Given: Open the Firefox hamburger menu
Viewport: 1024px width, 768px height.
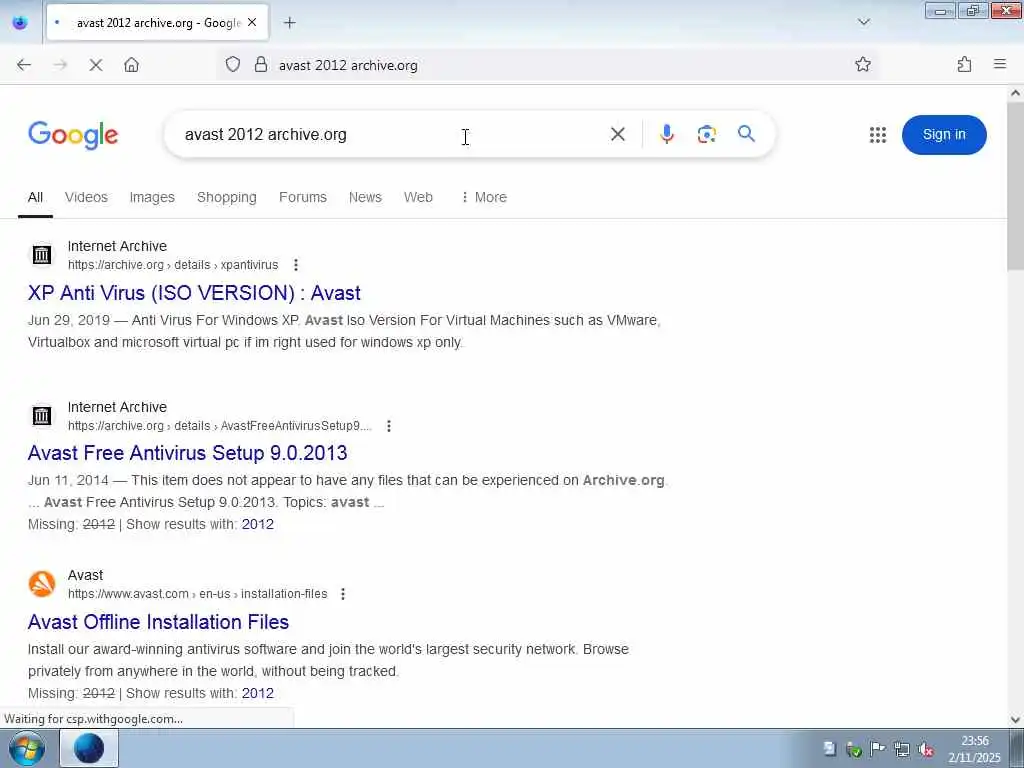Looking at the screenshot, I should [x=999, y=64].
